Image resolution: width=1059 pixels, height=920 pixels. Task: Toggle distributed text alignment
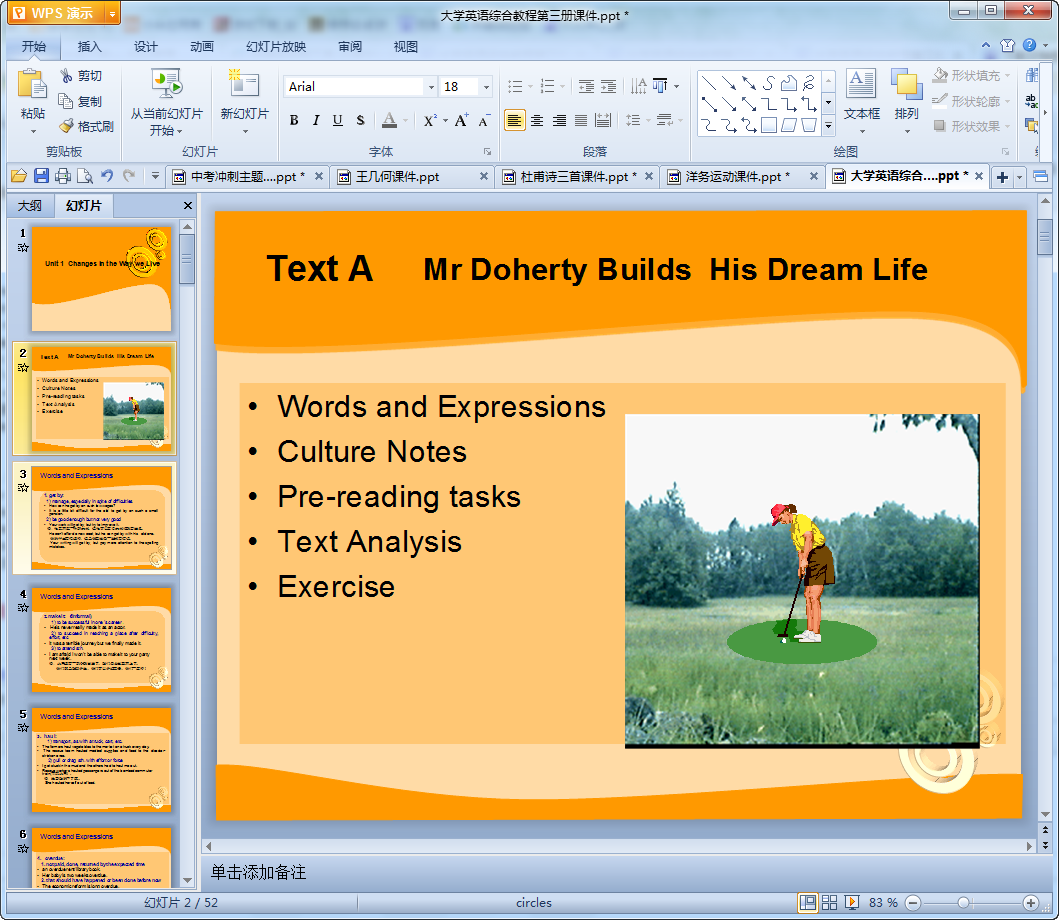point(603,120)
